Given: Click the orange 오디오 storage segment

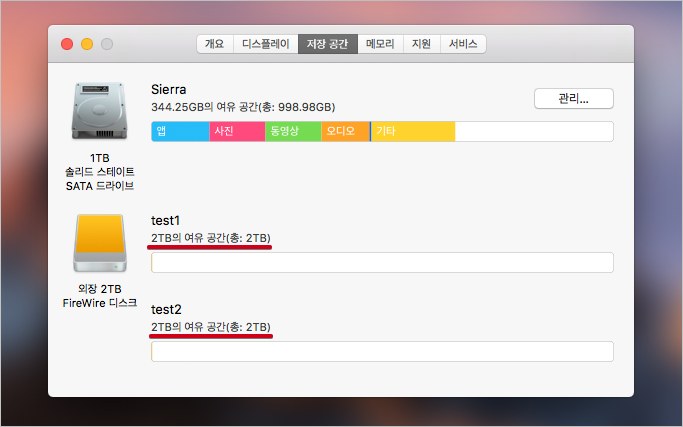Looking at the screenshot, I should pos(345,132).
